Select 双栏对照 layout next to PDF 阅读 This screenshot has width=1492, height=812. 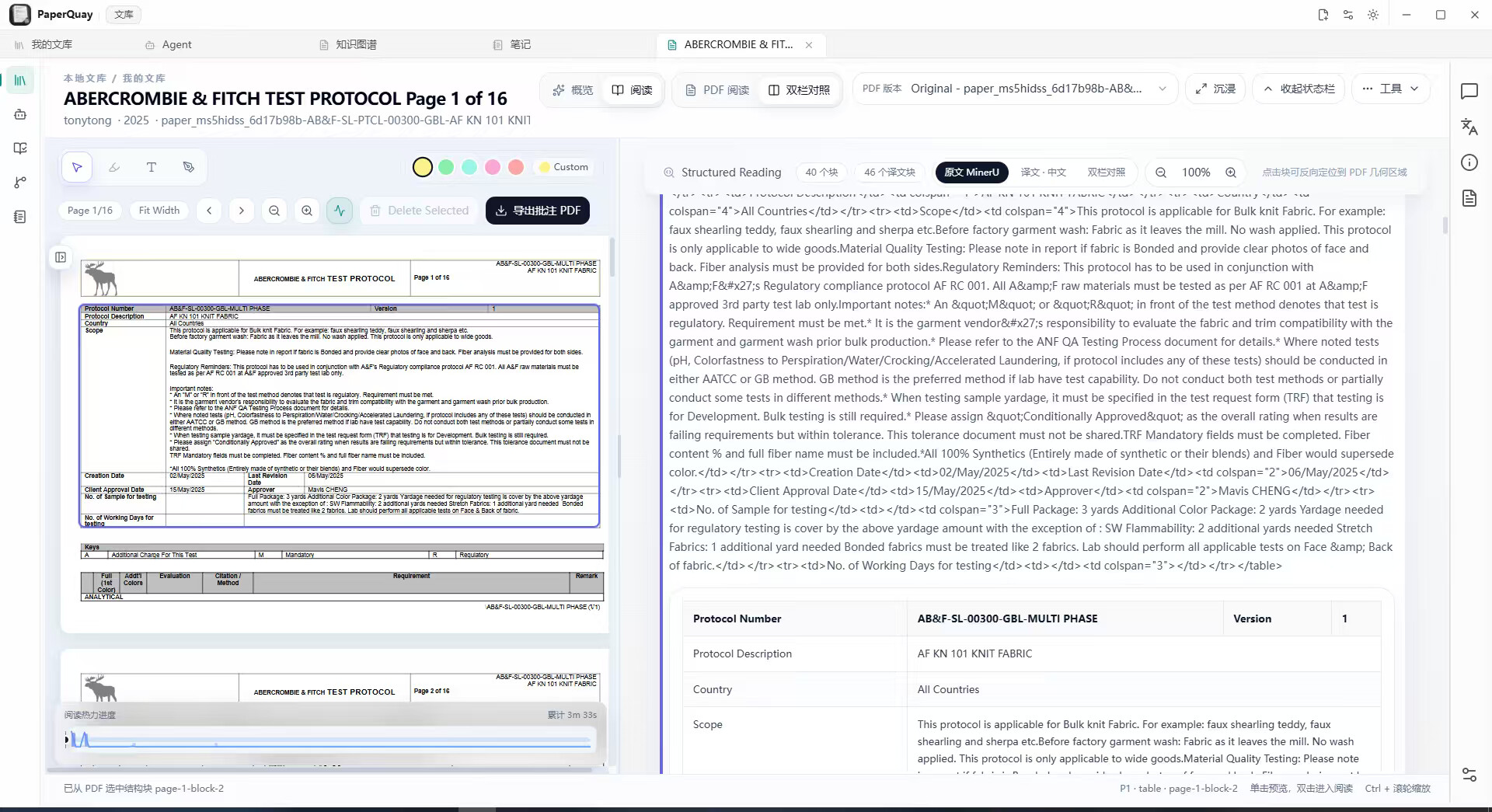click(800, 90)
